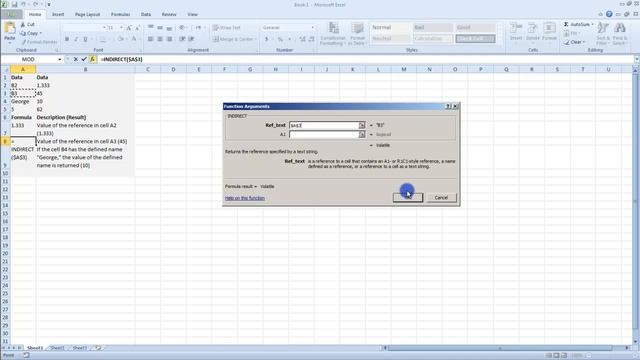Open the File tab
Viewport: 640px width, 360px height.
pyautogui.click(x=11, y=14)
